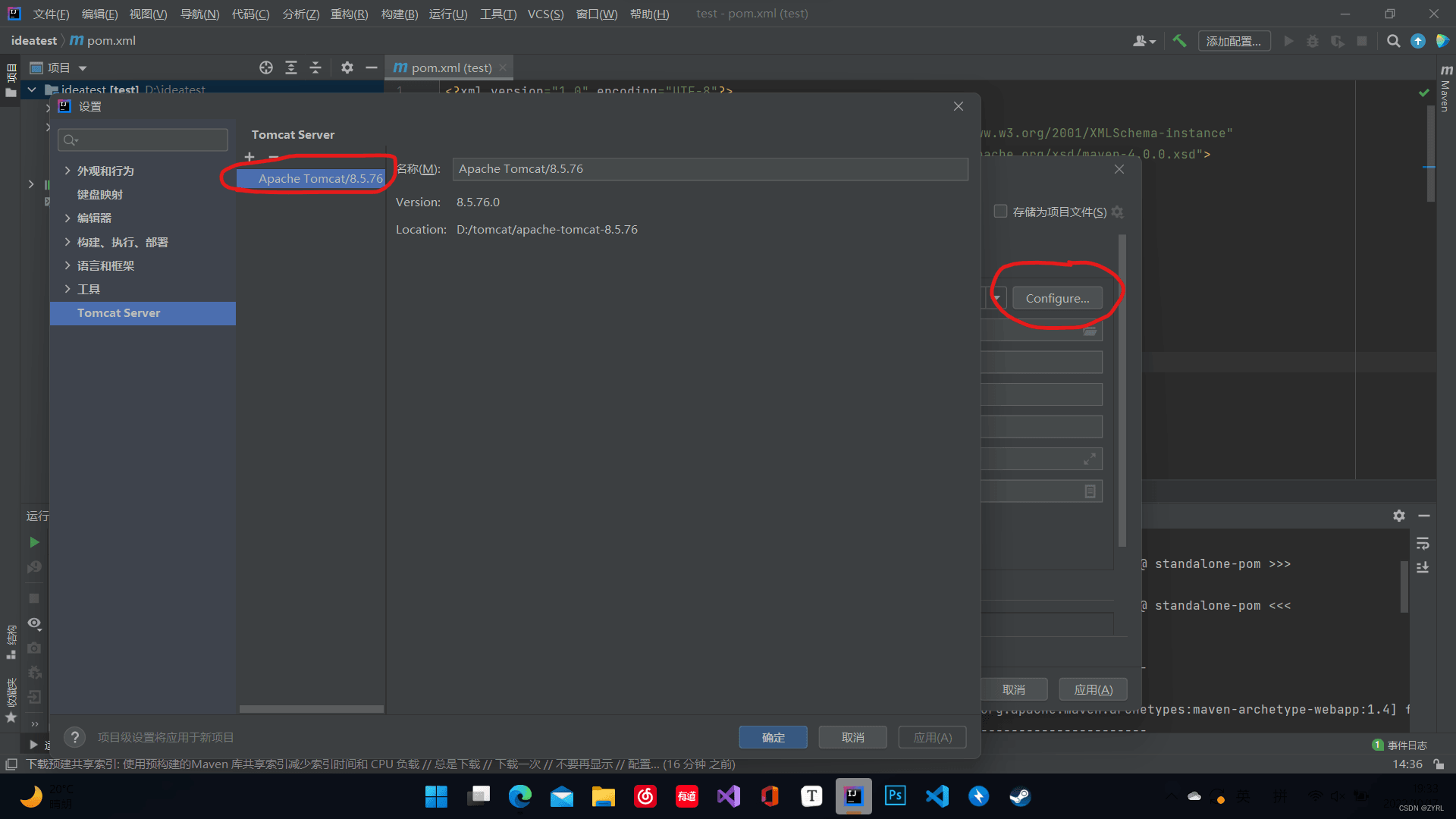Image resolution: width=1456 pixels, height=819 pixels.
Task: Click the plus icon to add Tomcat server
Action: coord(249,157)
